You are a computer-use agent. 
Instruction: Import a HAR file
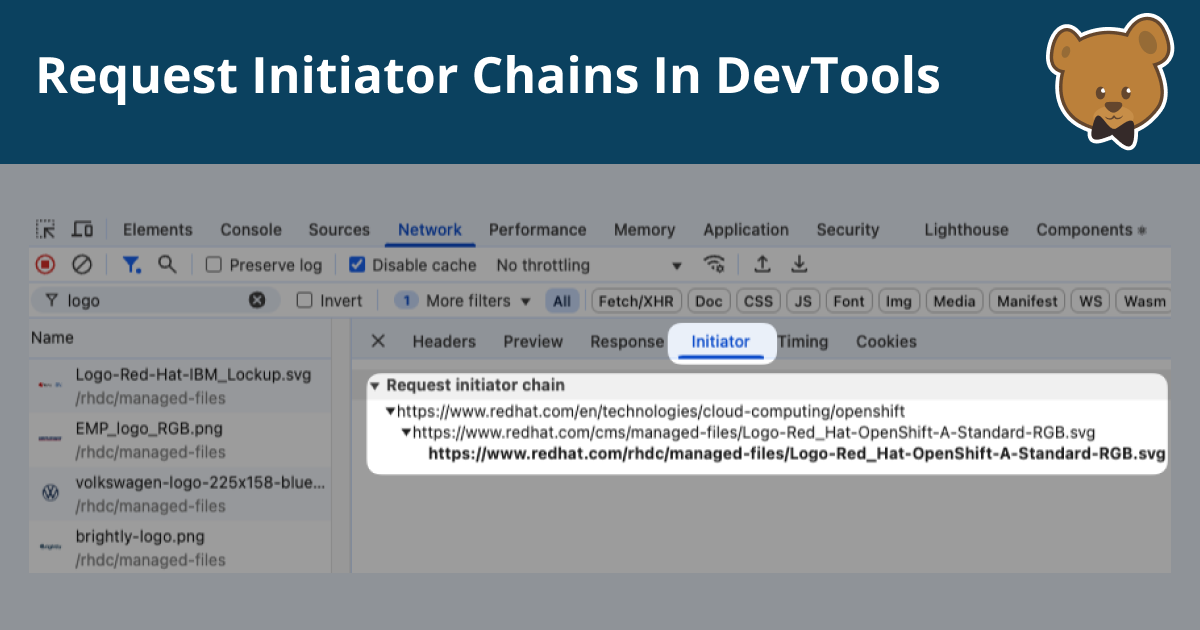[x=761, y=264]
